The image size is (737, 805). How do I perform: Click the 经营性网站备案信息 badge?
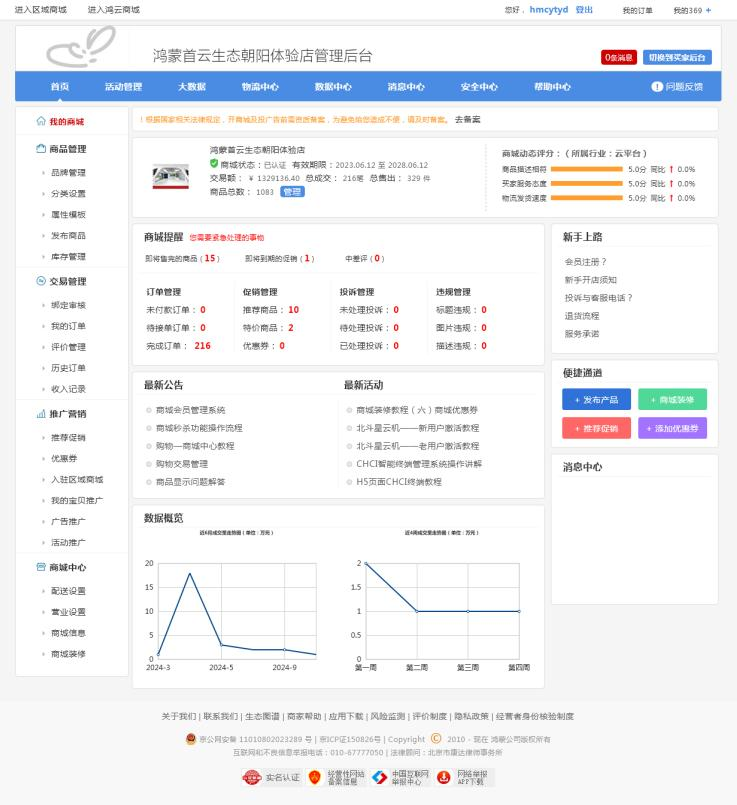pos(337,777)
